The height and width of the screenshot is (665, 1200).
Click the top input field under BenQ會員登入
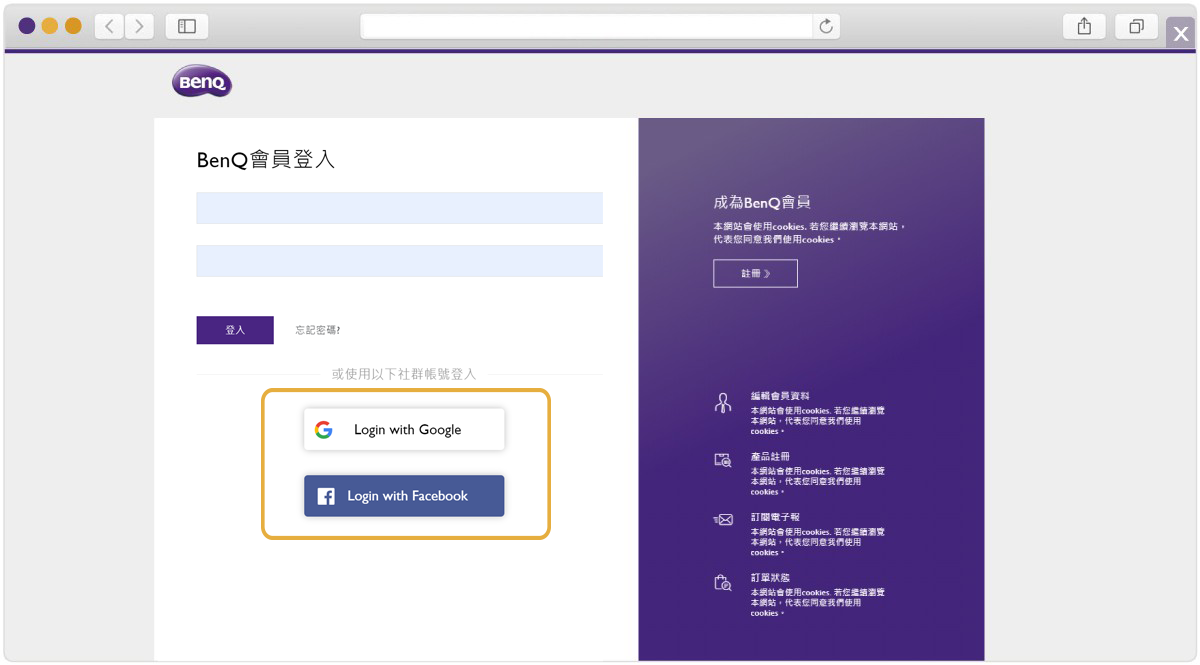(x=399, y=208)
